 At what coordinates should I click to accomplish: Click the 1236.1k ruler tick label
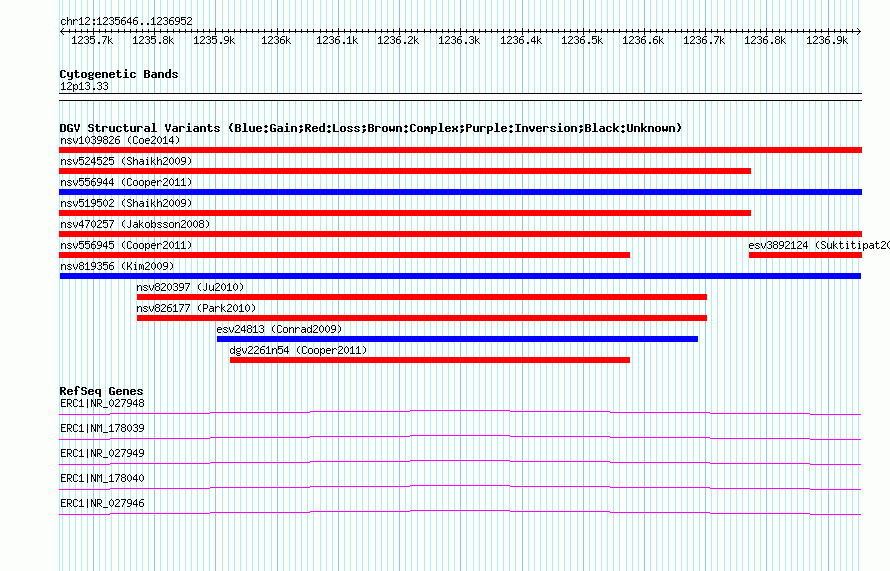pos(337,40)
